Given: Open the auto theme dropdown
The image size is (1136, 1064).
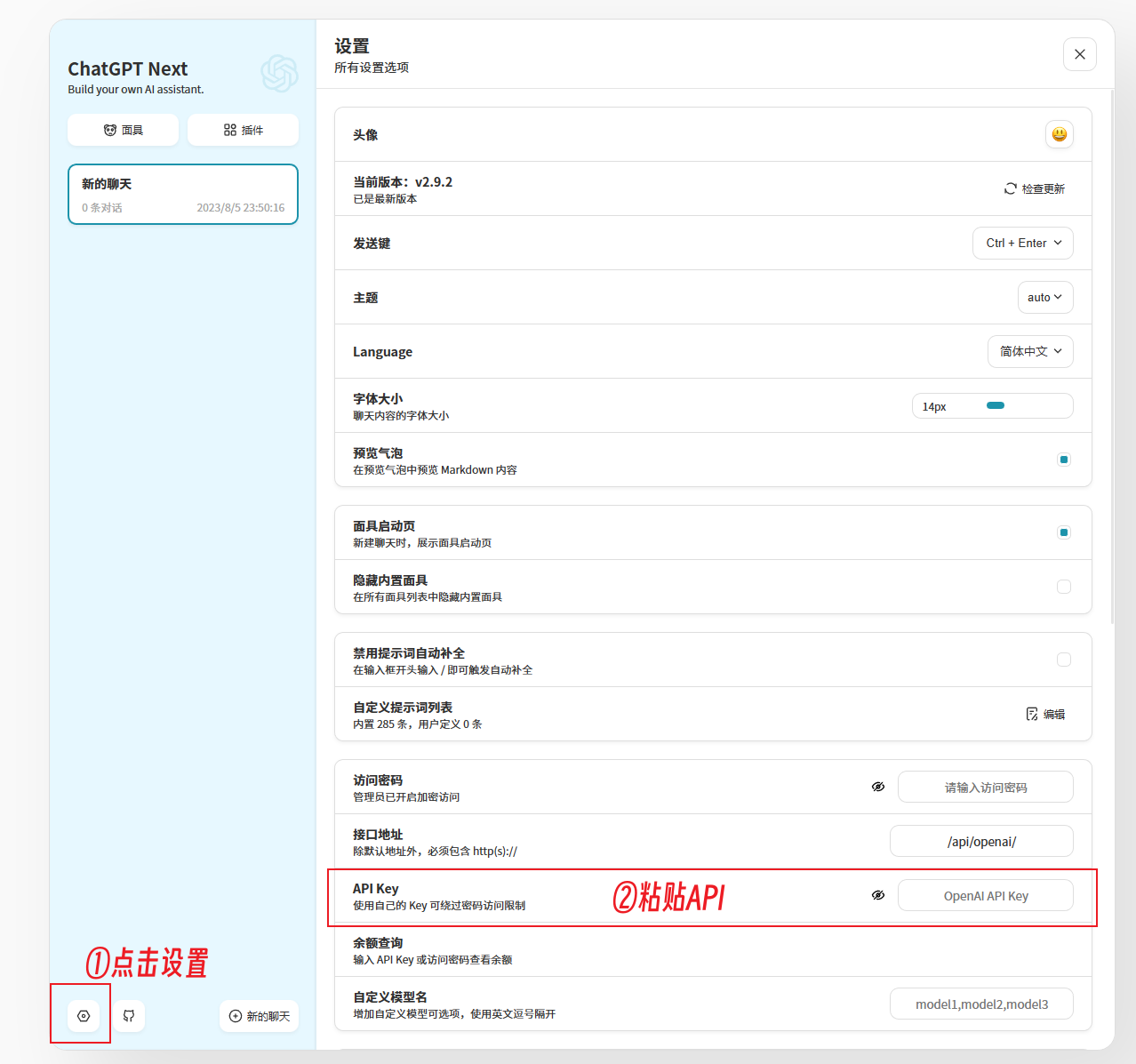Looking at the screenshot, I should coord(1045,297).
